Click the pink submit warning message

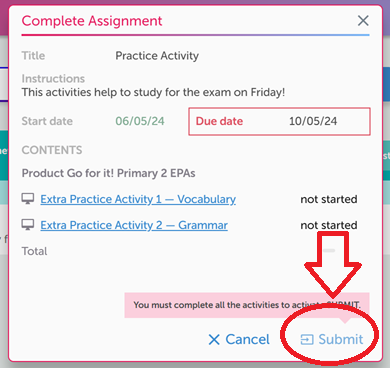coord(247,305)
